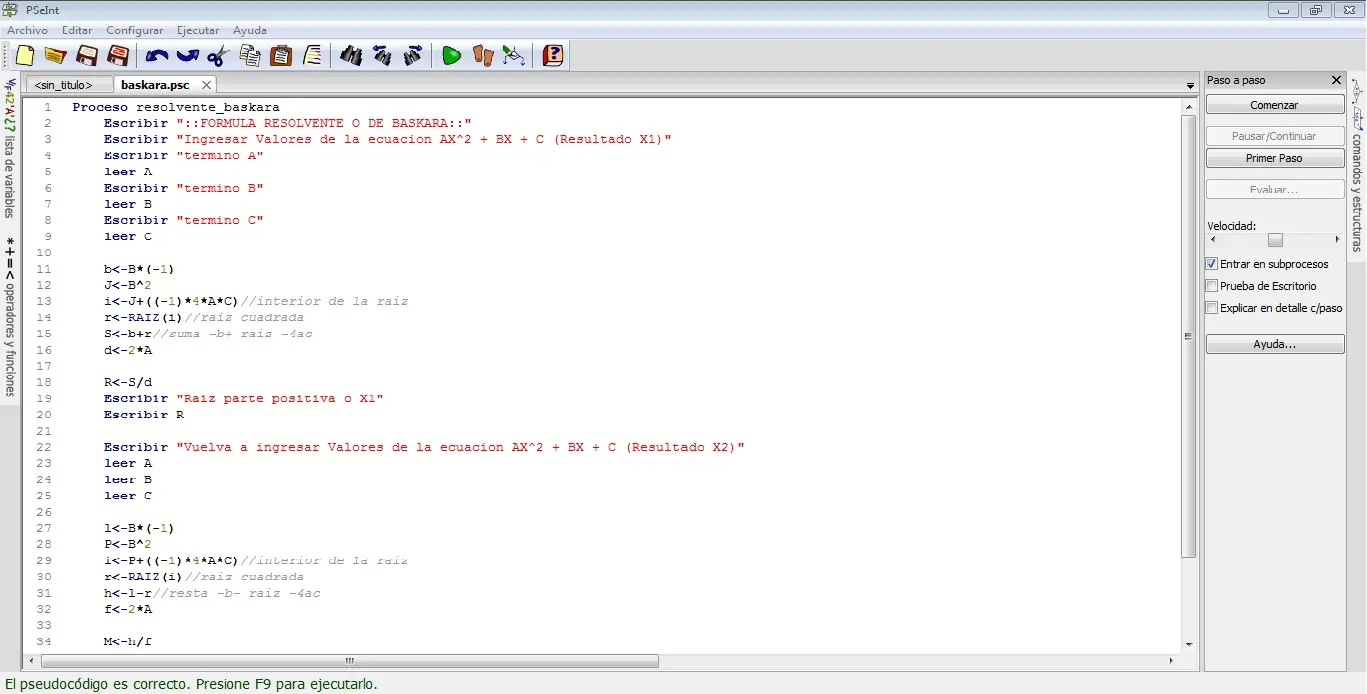
Task: Save the file with the floppy disk icon
Action: 87,56
